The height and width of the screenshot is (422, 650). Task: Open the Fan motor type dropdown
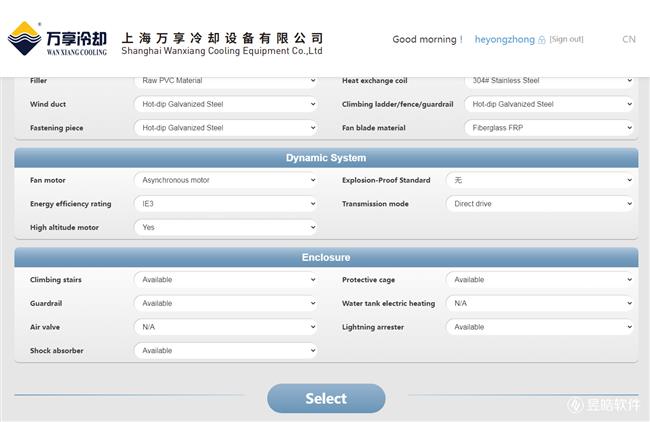point(225,180)
